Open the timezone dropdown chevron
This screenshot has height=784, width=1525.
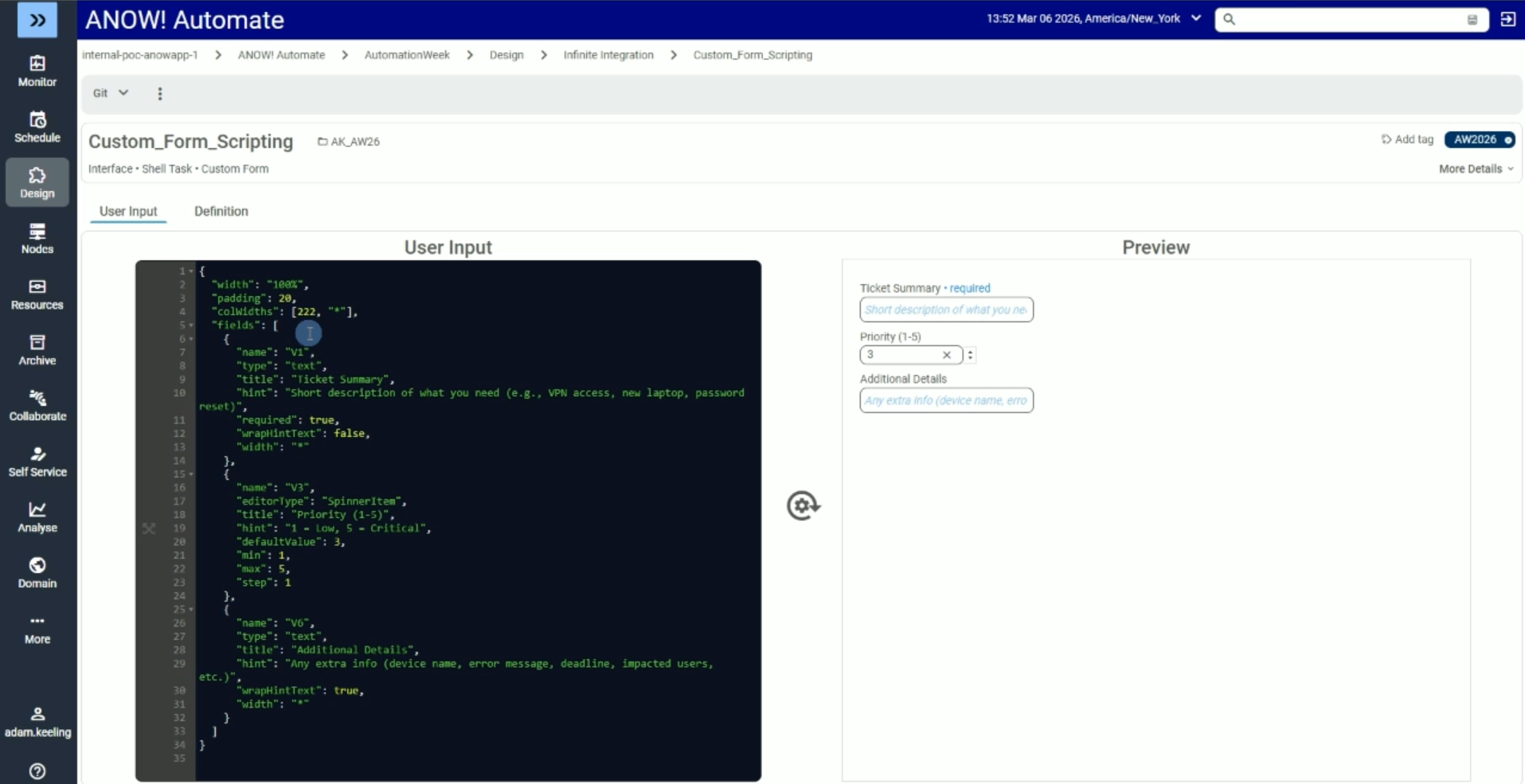click(1195, 18)
